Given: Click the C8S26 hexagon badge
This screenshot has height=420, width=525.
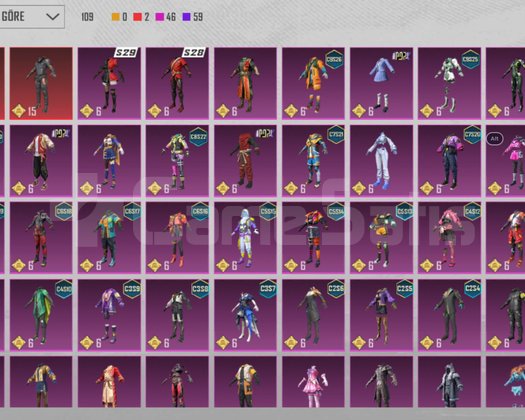Looking at the screenshot, I should tap(334, 60).
